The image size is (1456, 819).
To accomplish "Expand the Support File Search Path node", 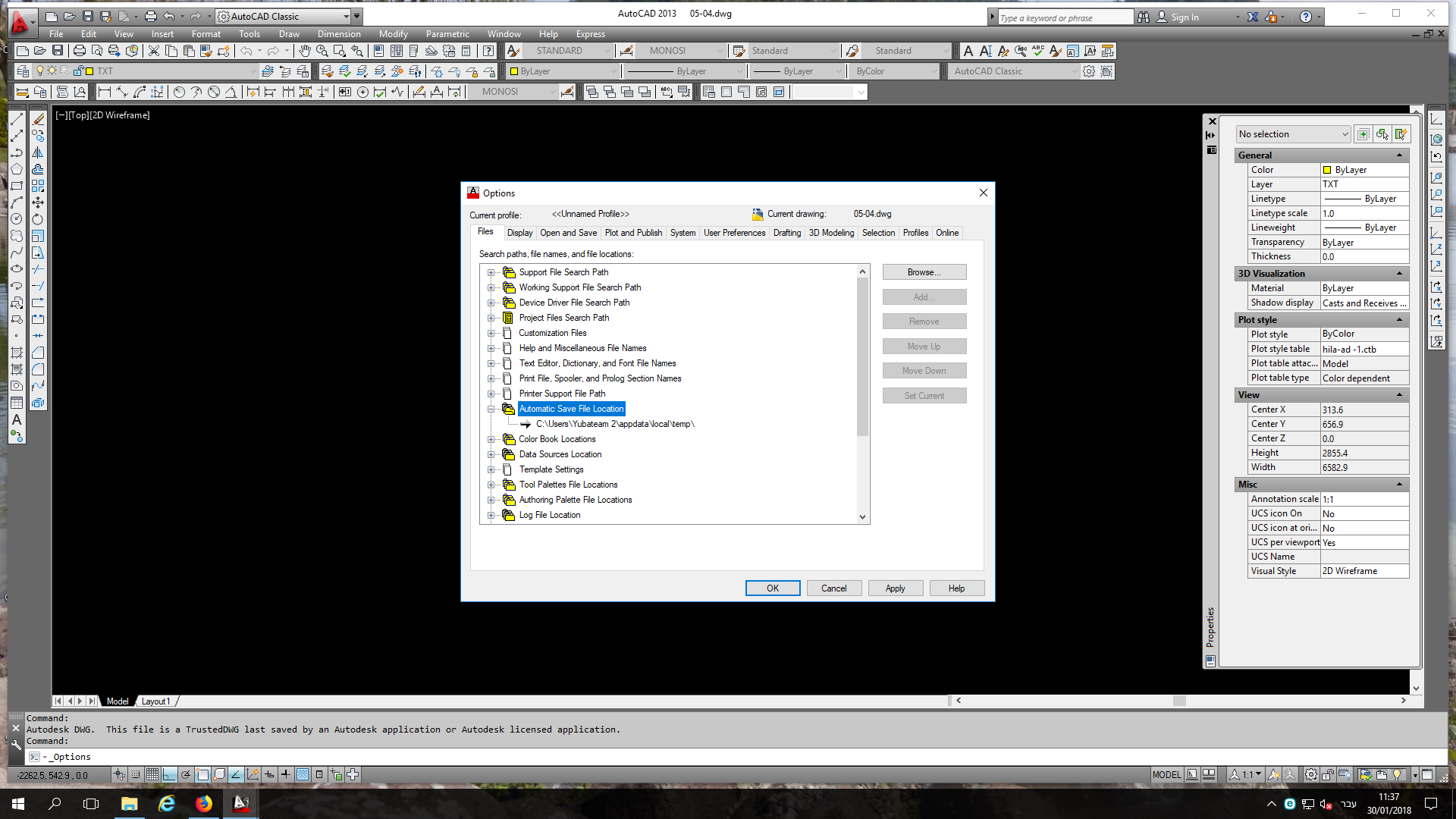I will click(491, 272).
